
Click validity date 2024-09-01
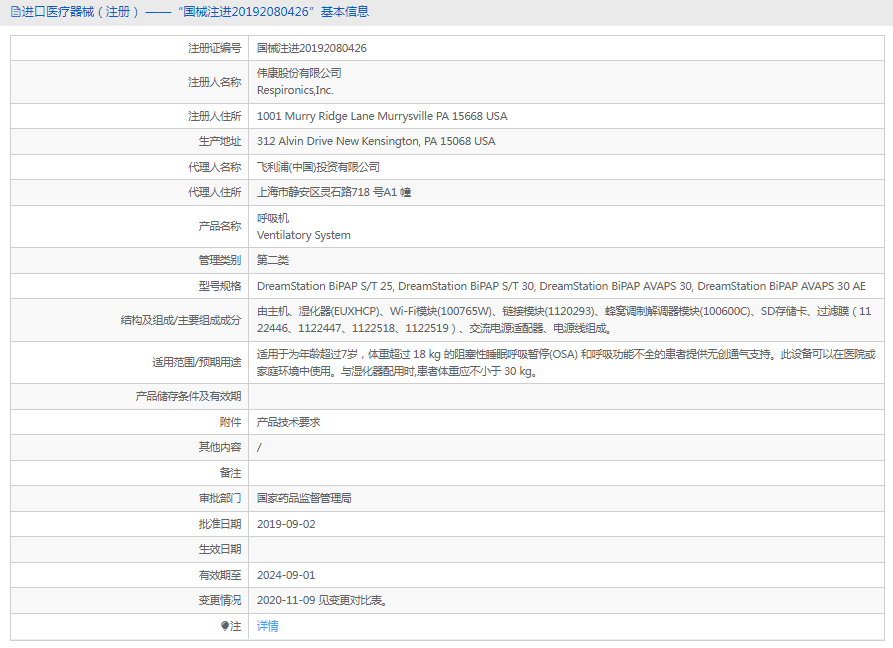point(286,575)
